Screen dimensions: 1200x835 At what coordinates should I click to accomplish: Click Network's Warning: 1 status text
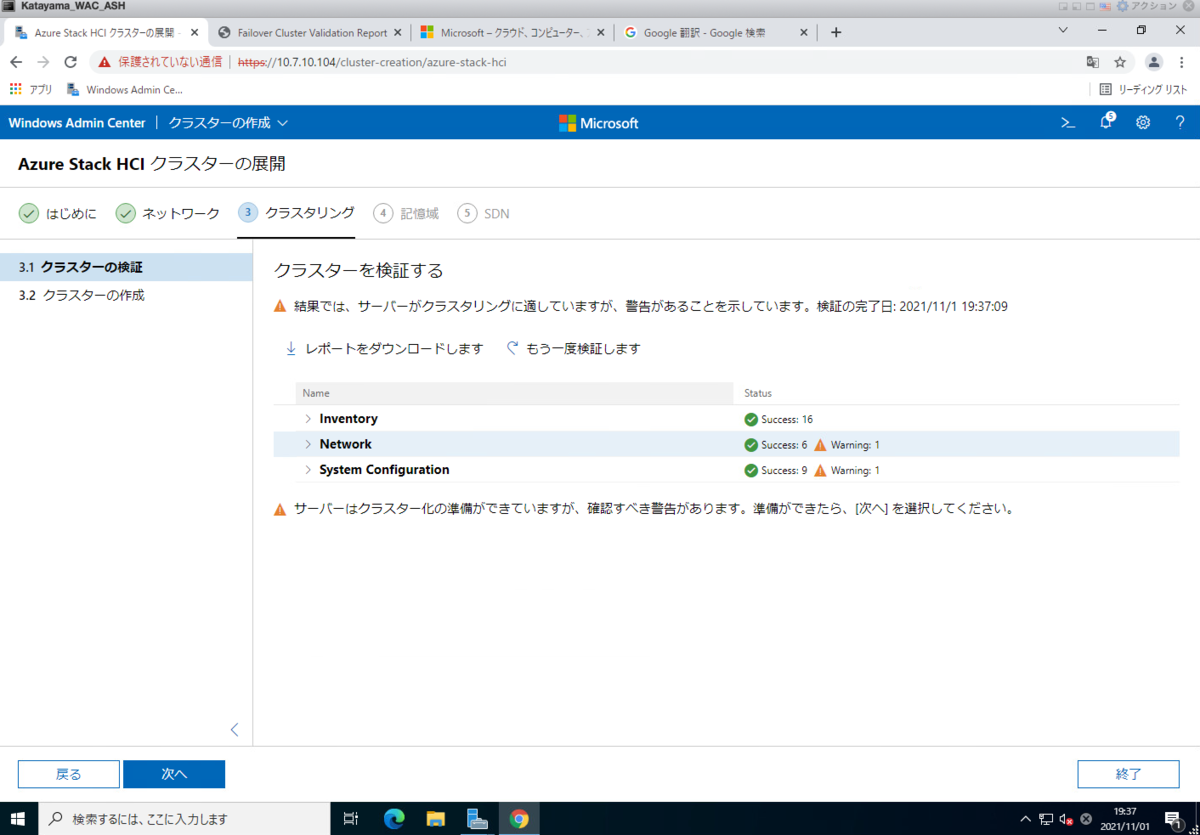(855, 445)
